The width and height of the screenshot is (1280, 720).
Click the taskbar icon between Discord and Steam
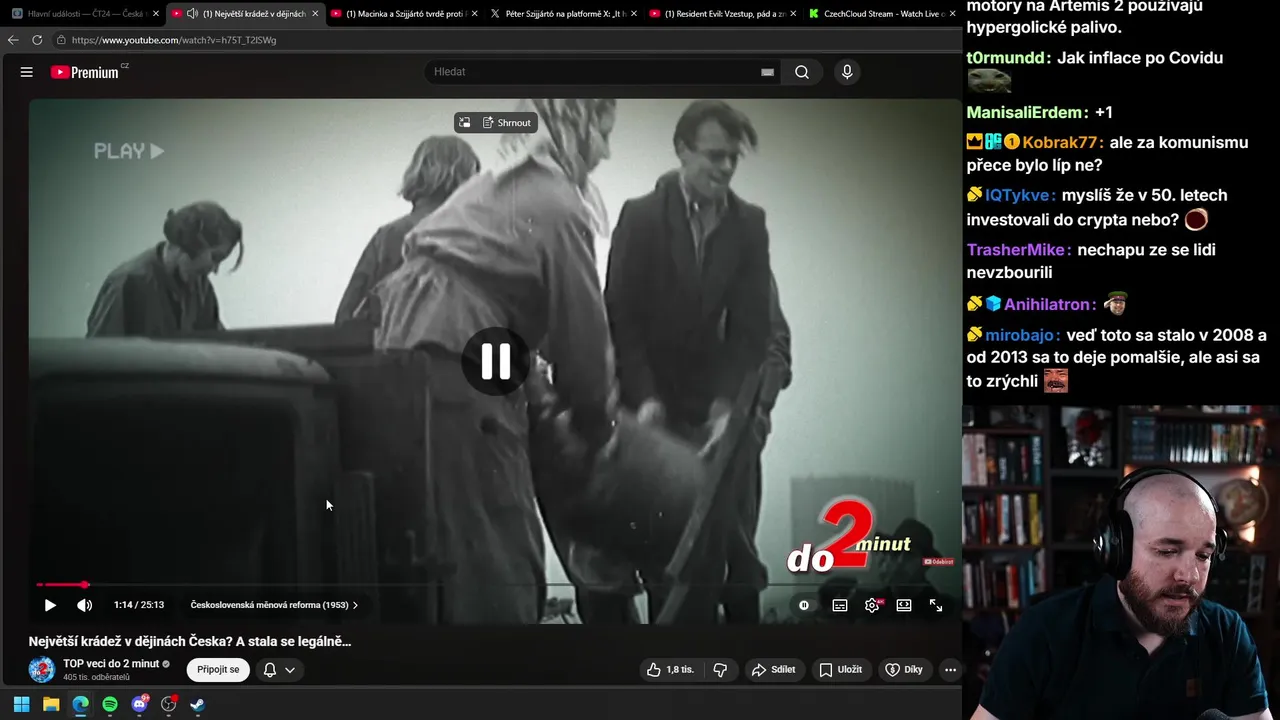tap(169, 704)
